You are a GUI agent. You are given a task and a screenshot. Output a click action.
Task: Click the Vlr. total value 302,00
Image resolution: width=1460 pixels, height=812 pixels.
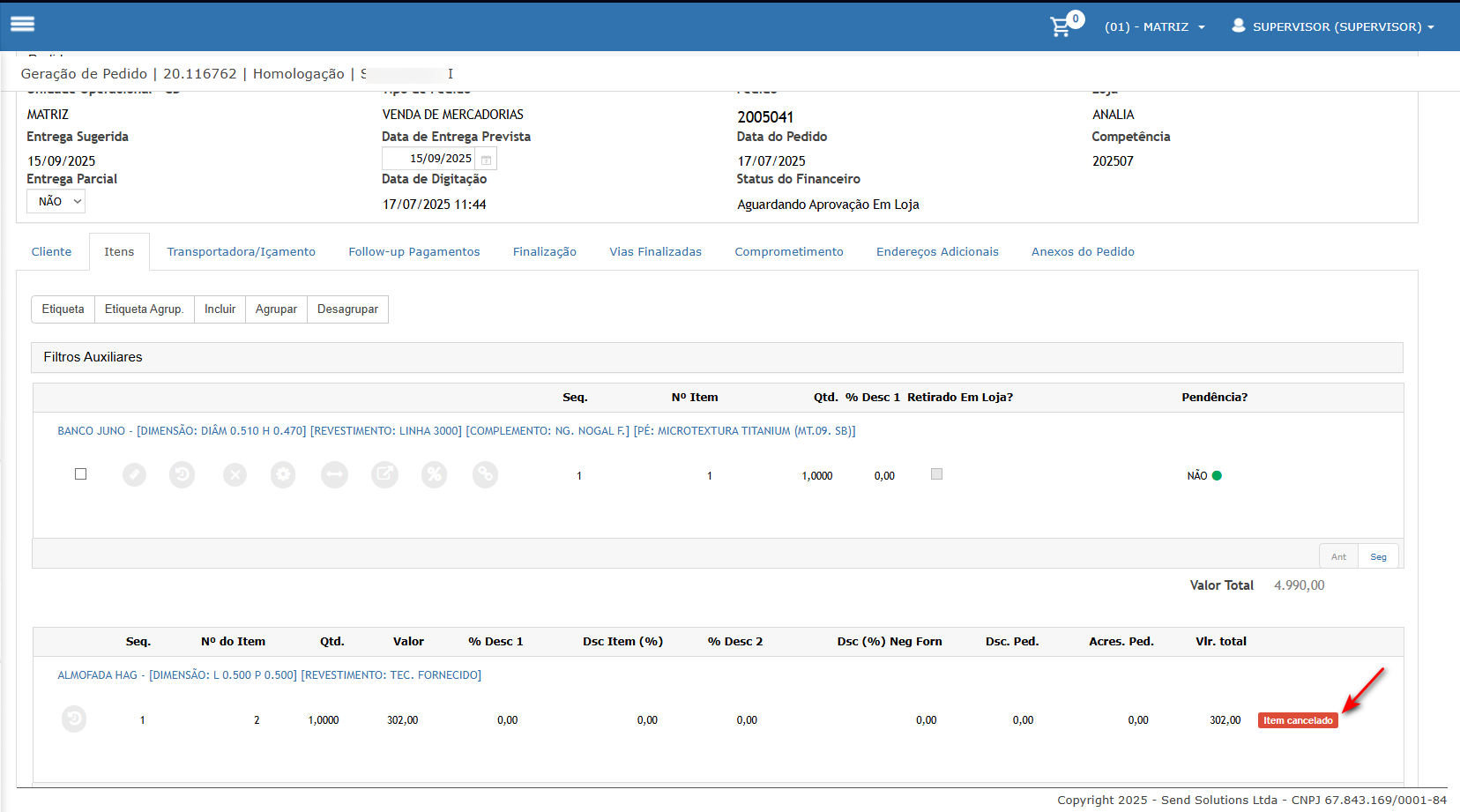pos(1225,720)
